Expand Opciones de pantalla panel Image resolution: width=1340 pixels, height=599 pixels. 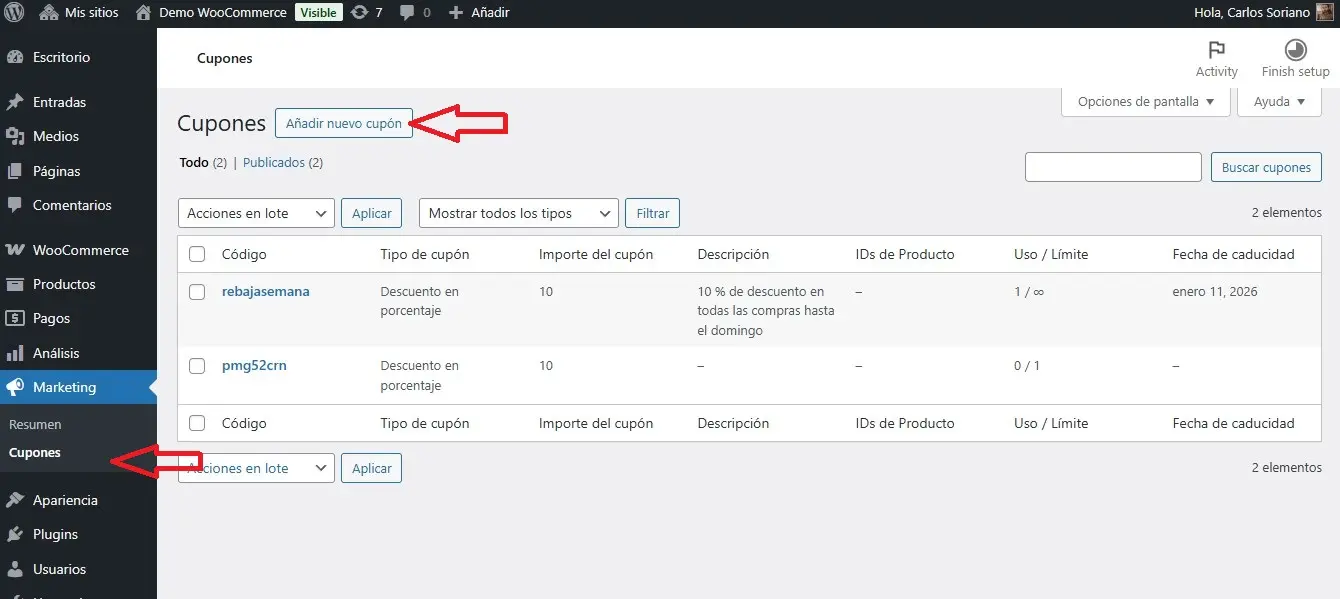coord(1145,101)
